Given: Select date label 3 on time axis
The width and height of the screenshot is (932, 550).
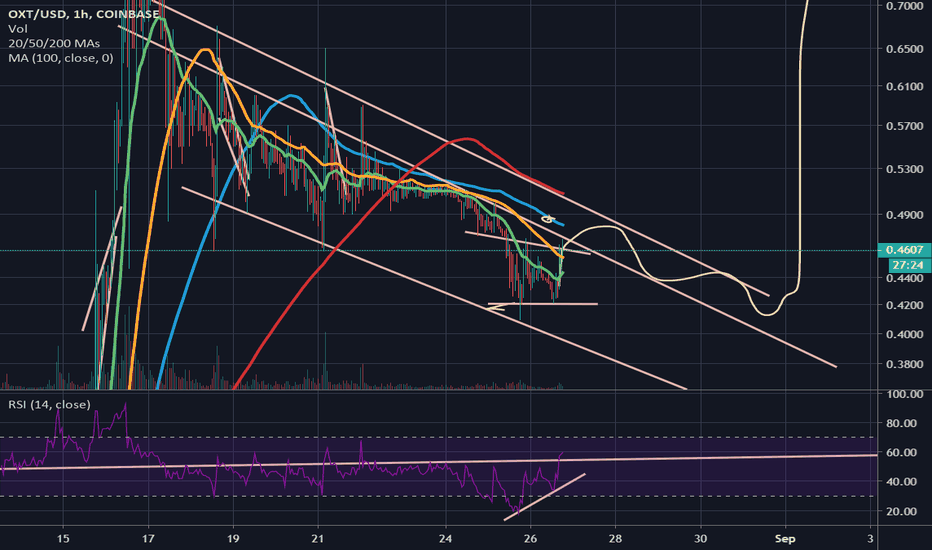Looking at the screenshot, I should [x=870, y=539].
